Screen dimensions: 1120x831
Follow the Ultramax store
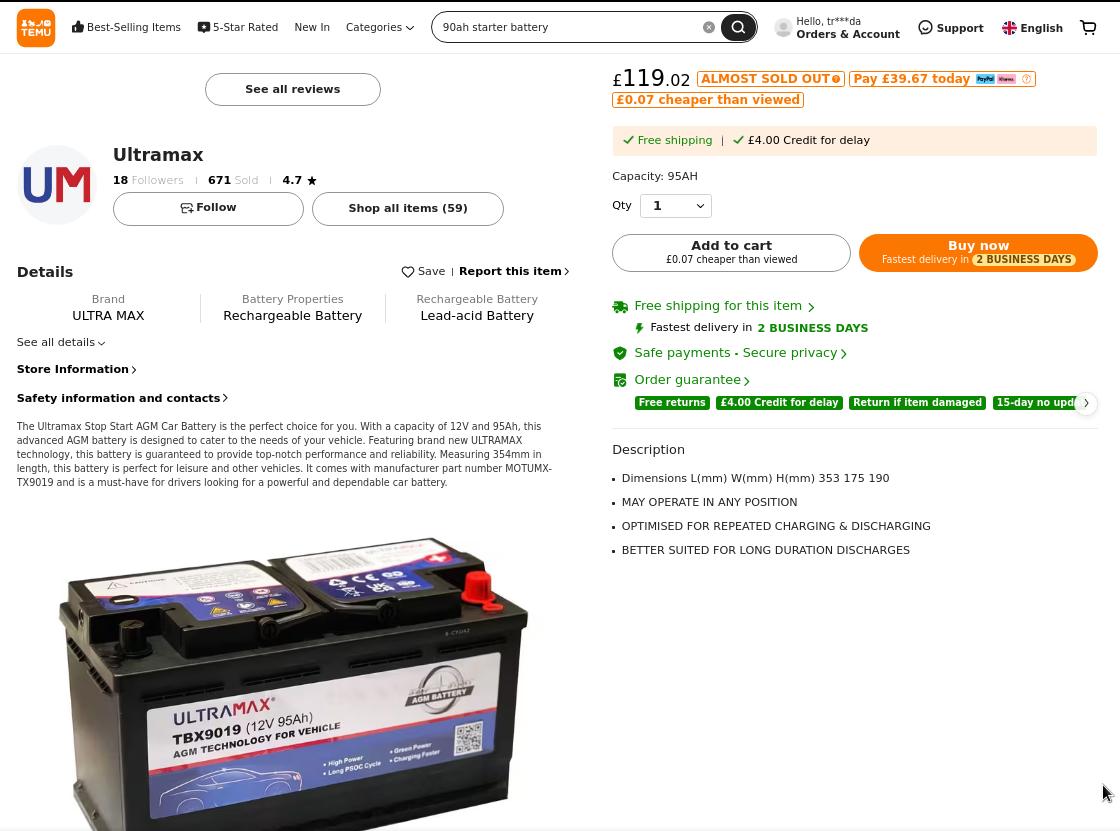(209, 208)
